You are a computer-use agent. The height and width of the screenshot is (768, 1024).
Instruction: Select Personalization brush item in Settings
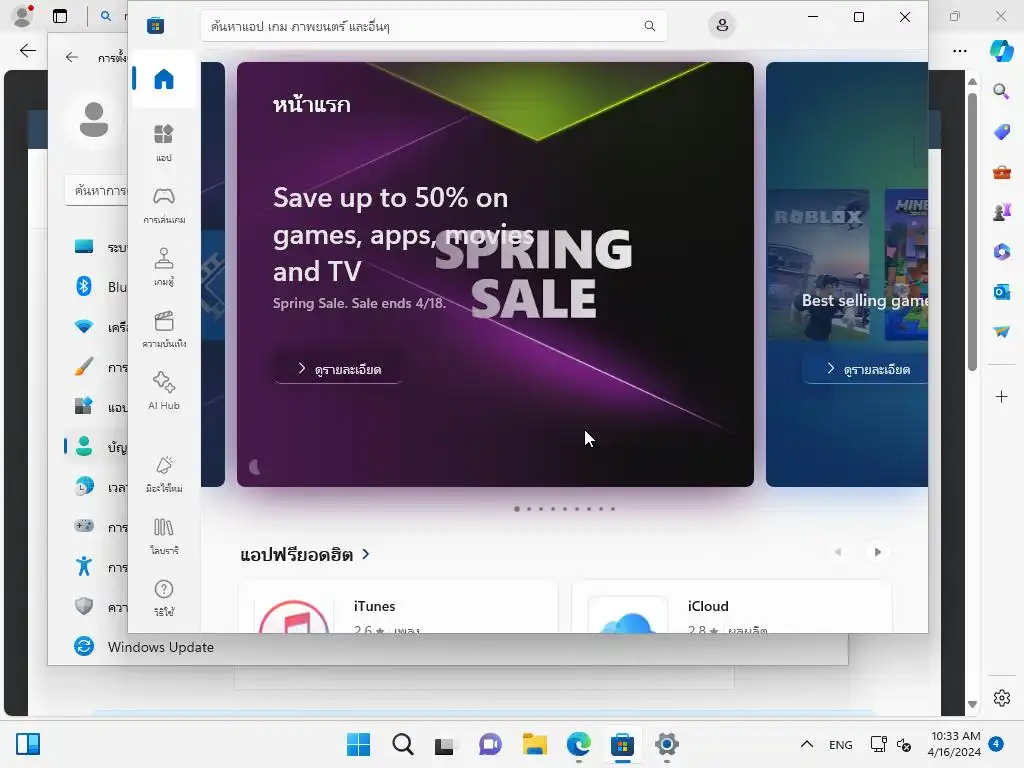point(96,367)
